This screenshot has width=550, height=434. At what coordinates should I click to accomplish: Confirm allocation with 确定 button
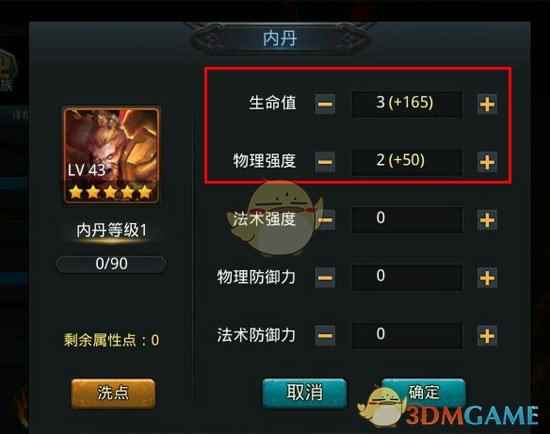[x=423, y=392]
